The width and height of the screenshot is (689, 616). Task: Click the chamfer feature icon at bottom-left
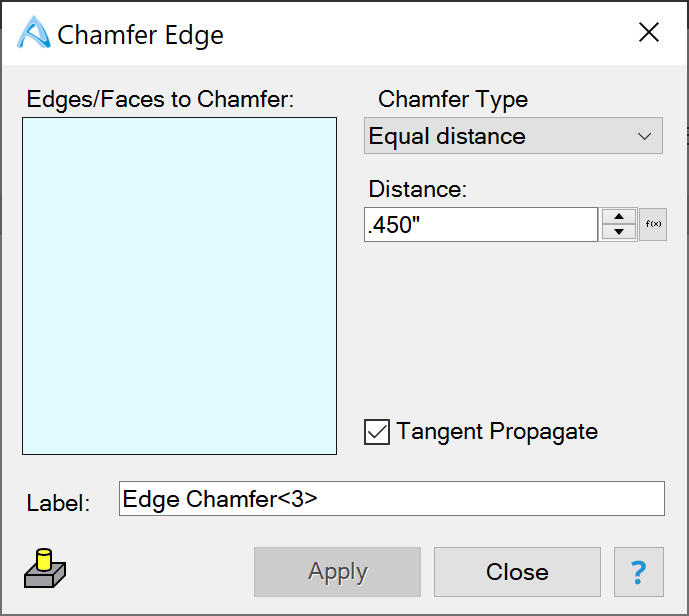(44, 568)
